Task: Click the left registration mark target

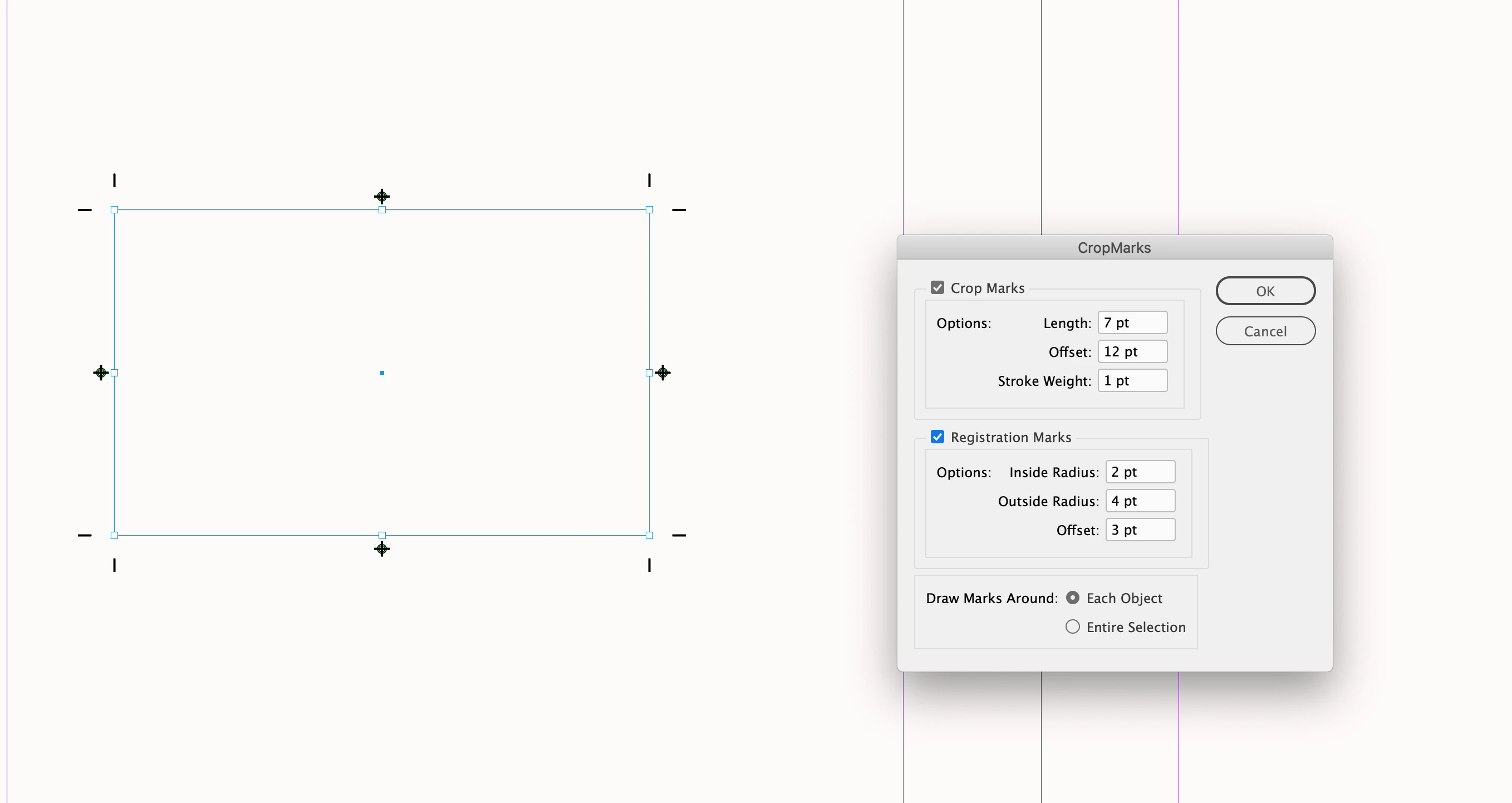Action: pos(101,373)
